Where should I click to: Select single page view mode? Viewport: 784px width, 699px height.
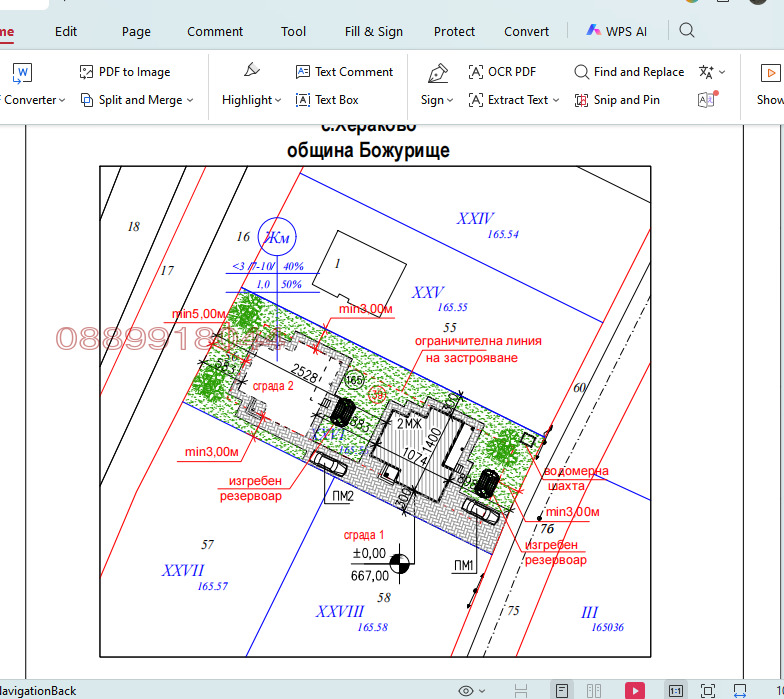[562, 691]
